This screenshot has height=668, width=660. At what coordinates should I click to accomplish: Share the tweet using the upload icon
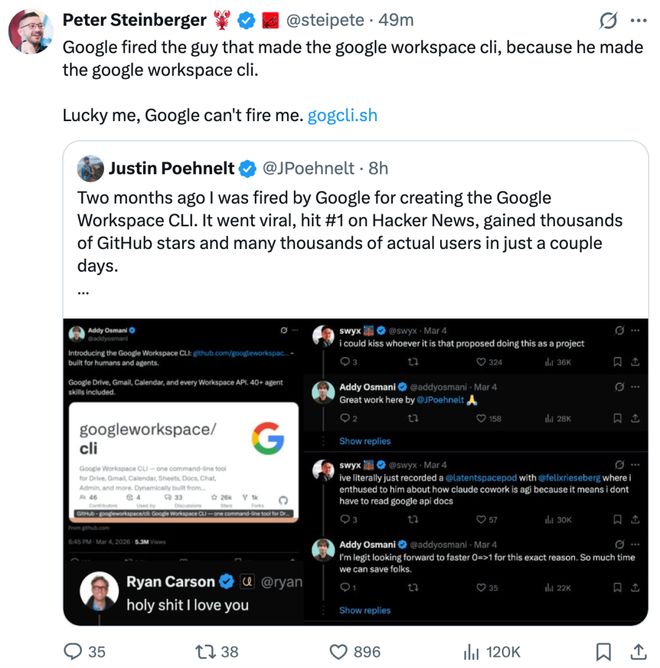click(638, 652)
